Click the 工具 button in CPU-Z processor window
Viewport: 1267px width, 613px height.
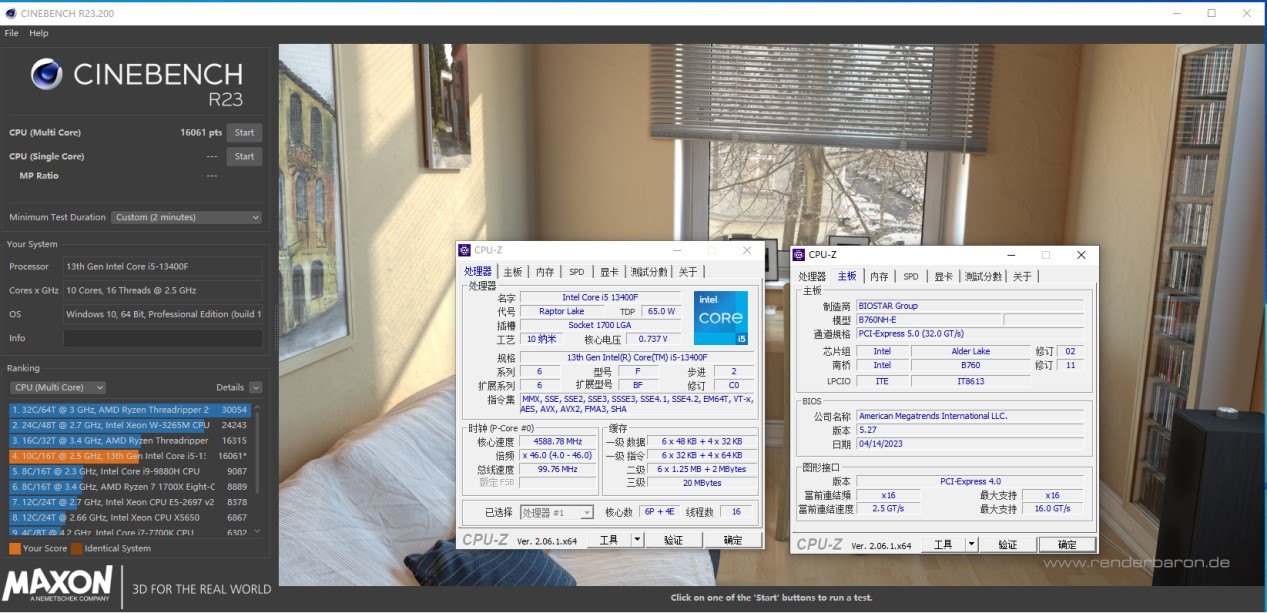pyautogui.click(x=608, y=540)
